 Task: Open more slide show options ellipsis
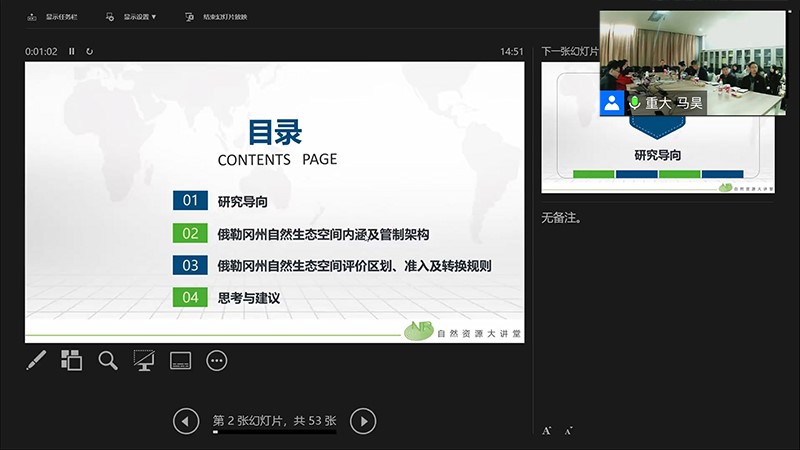pyautogui.click(x=217, y=361)
